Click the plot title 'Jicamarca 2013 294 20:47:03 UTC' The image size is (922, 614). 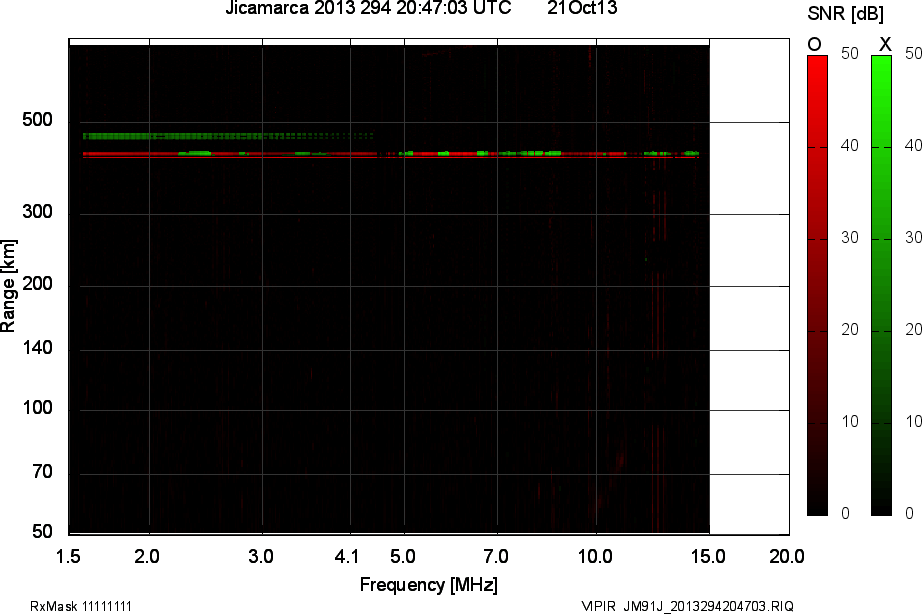click(368, 8)
